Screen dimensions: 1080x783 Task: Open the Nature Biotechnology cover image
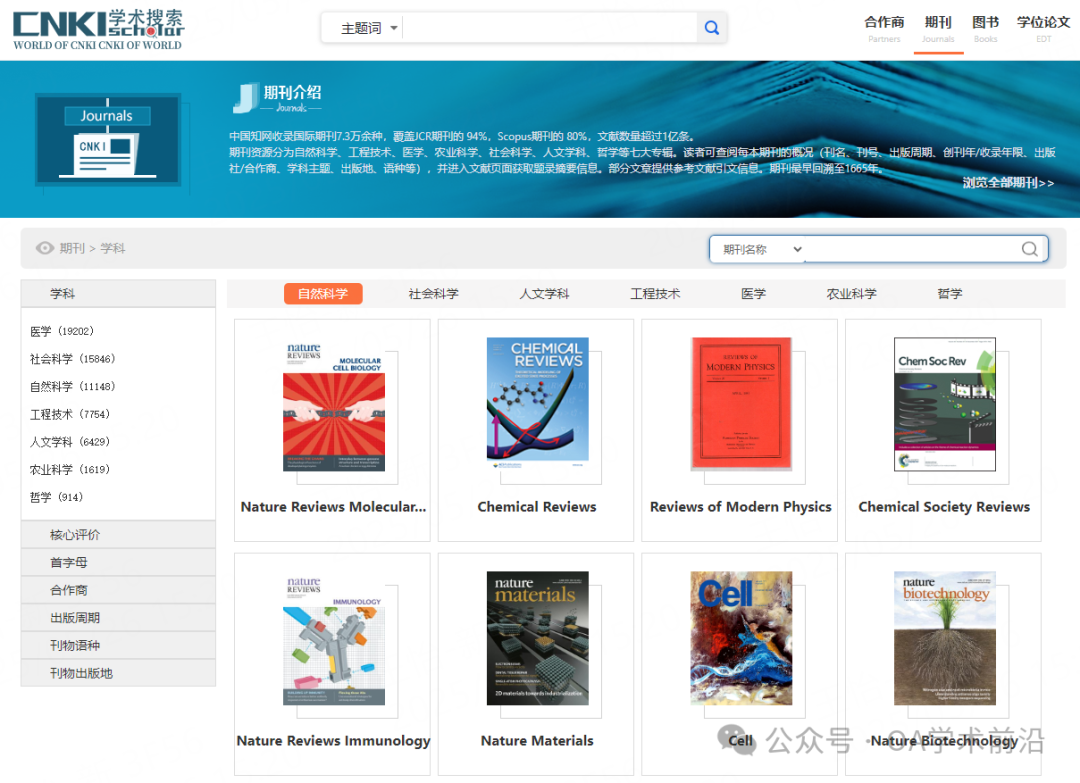[945, 638]
